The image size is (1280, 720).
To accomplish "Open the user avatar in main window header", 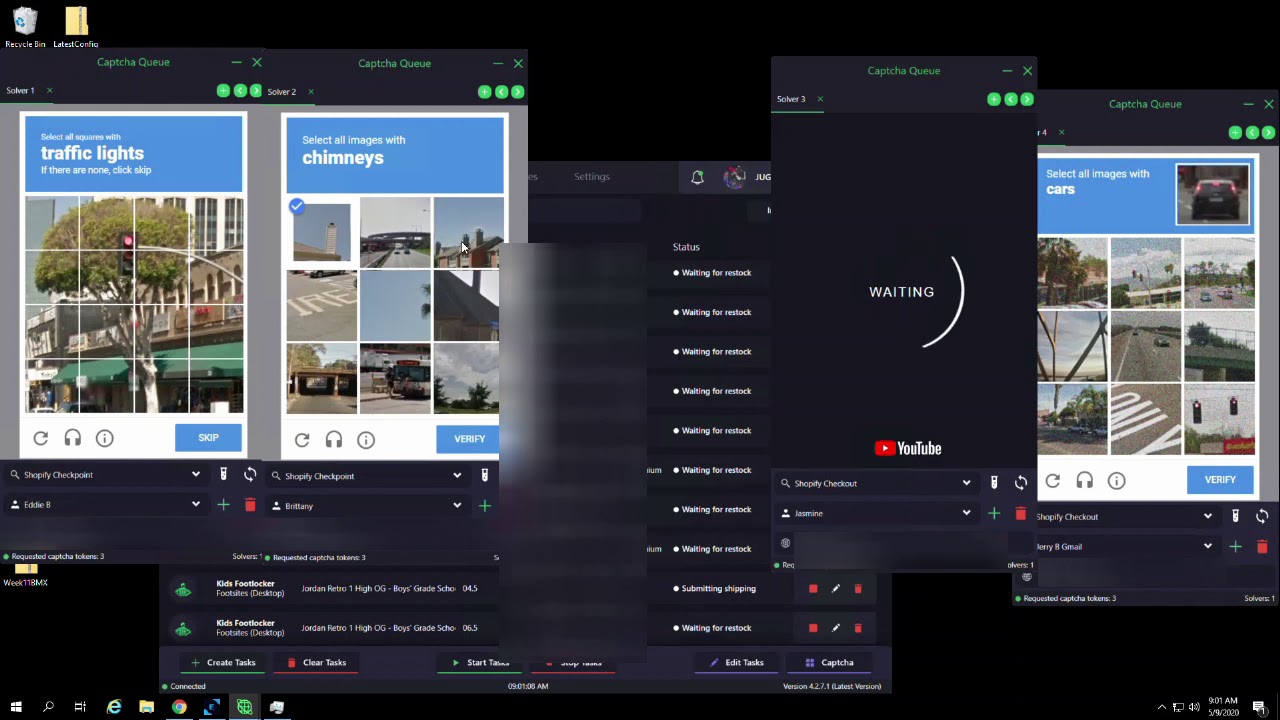I will pos(735,177).
